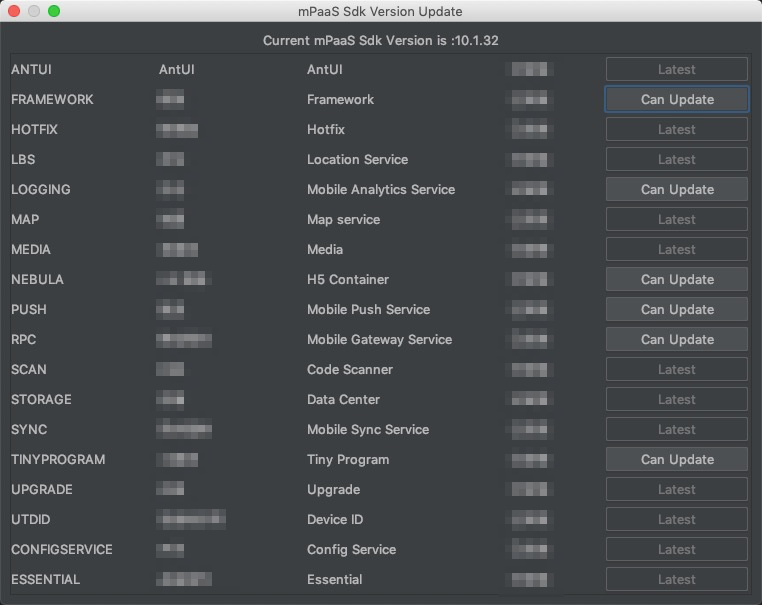Click Can Update for Framework
The image size is (762, 605).
pyautogui.click(x=676, y=99)
